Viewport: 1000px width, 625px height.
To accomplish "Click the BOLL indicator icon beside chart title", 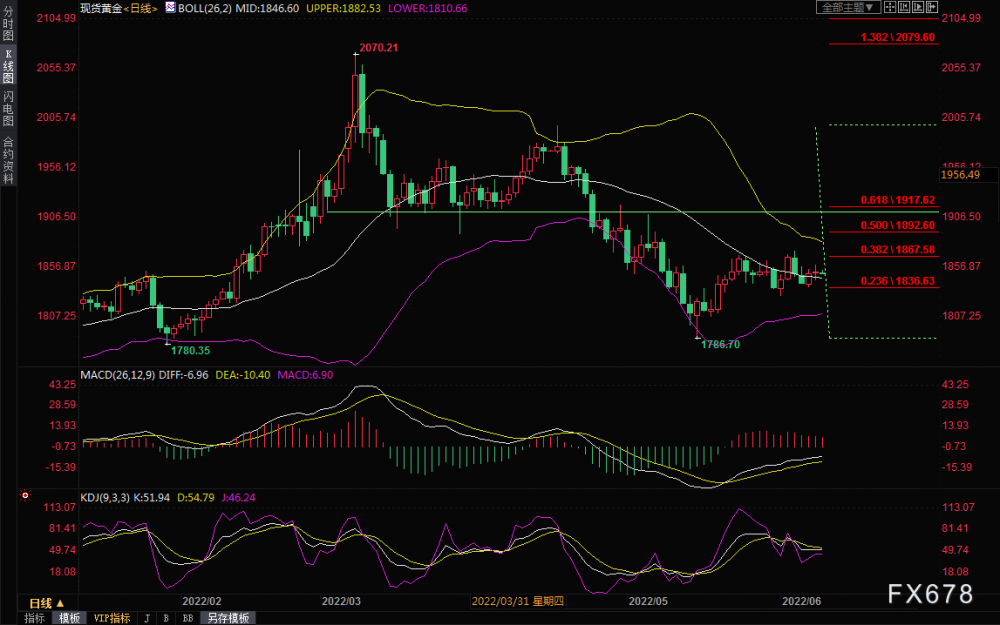I will (x=170, y=8).
